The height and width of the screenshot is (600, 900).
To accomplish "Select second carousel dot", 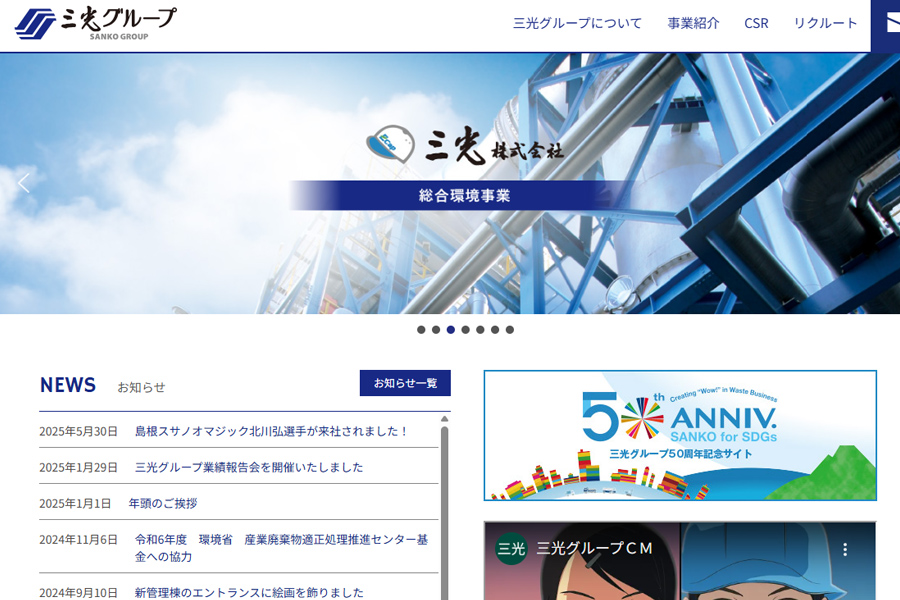I will tap(436, 330).
